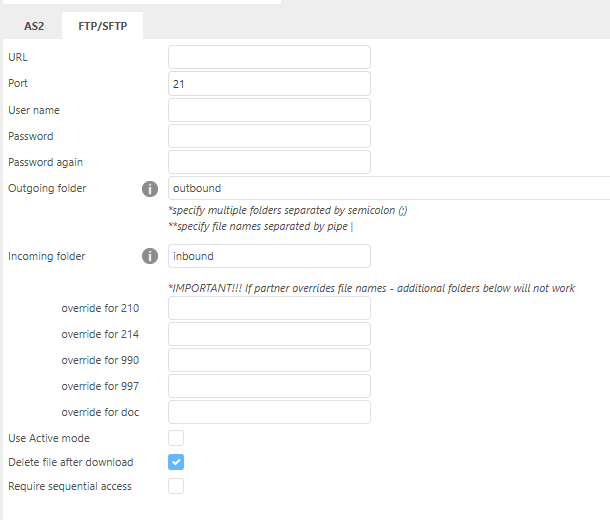Select the override for 214 input
The height and width of the screenshot is (520, 610).
pyautogui.click(x=269, y=334)
